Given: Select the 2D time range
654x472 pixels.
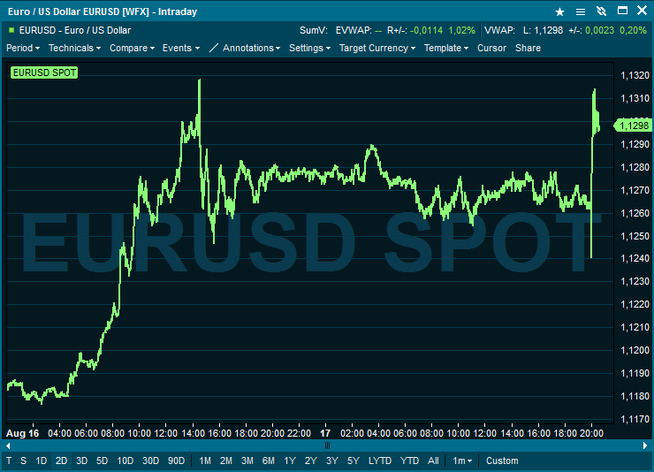Looking at the screenshot, I should (61, 461).
